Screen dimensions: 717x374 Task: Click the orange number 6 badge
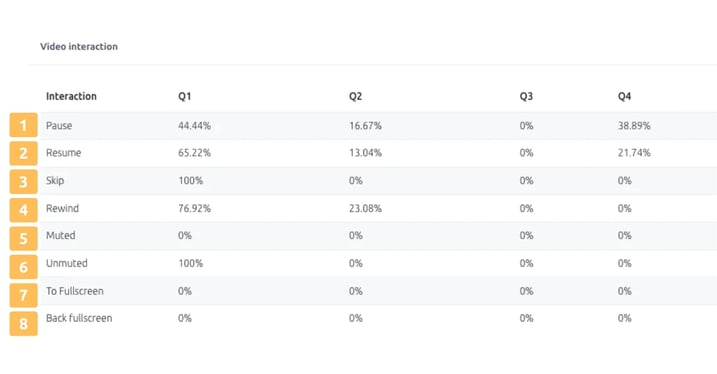(x=23, y=267)
